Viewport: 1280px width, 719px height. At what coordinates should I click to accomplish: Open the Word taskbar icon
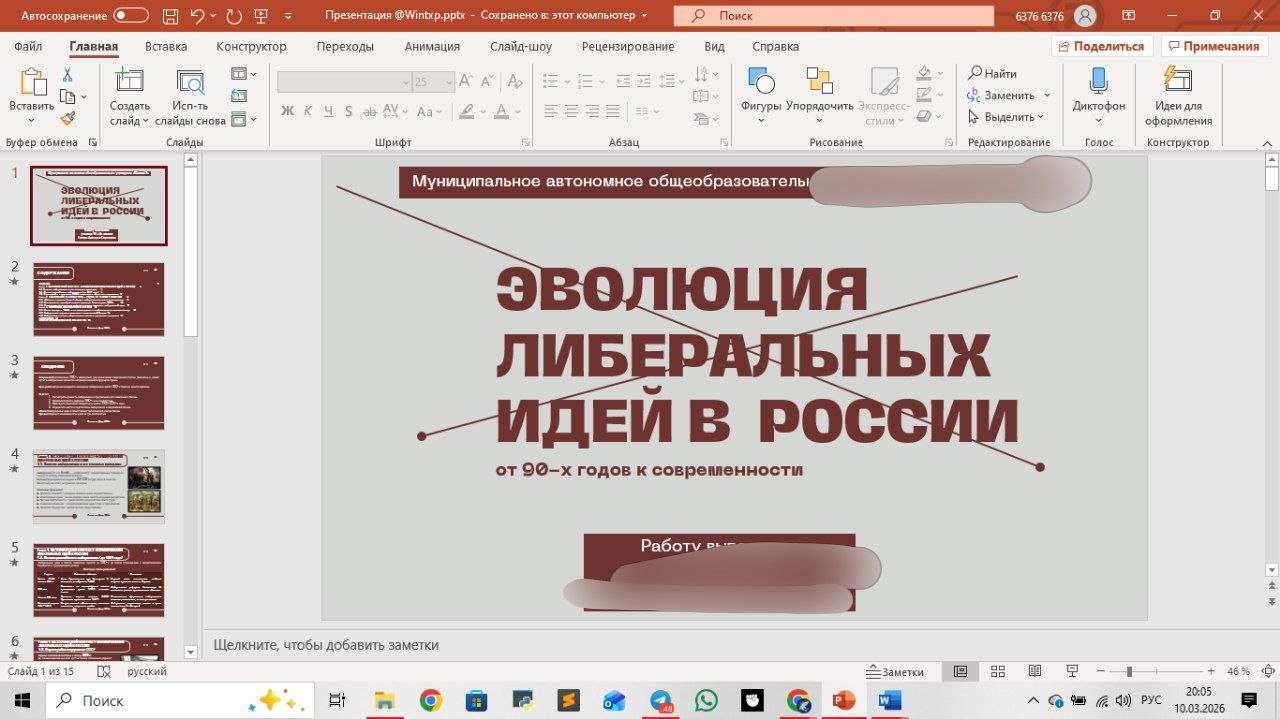[x=889, y=701]
